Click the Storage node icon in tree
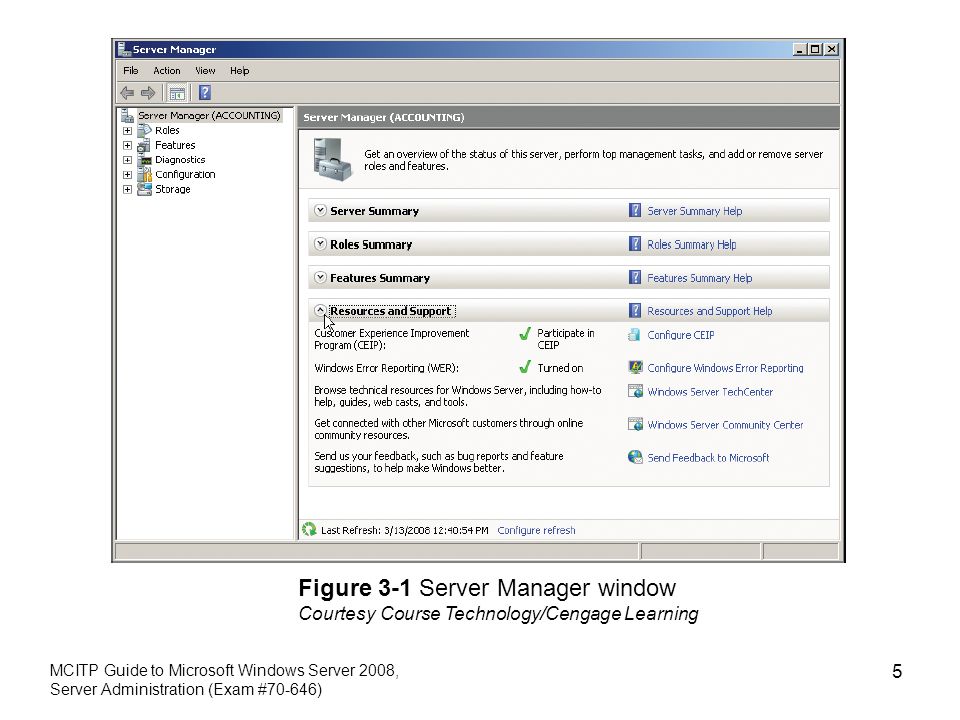 click(x=144, y=189)
